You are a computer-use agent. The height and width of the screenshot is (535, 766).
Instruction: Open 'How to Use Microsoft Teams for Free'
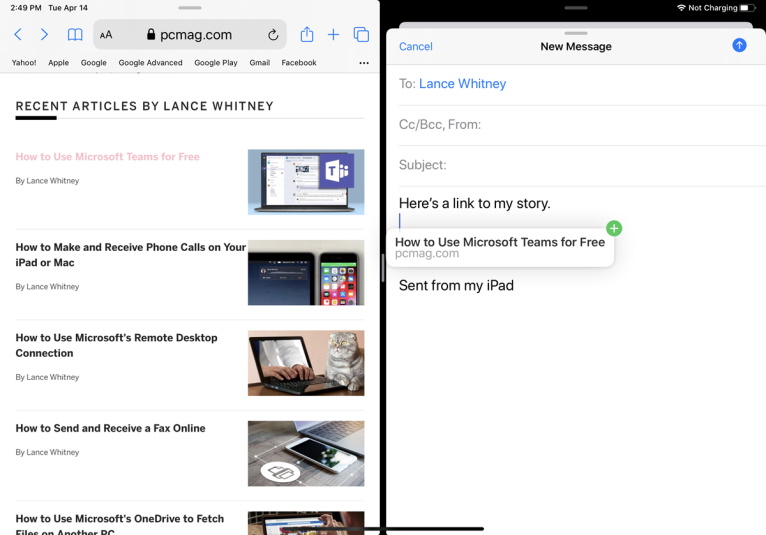pyautogui.click(x=107, y=157)
